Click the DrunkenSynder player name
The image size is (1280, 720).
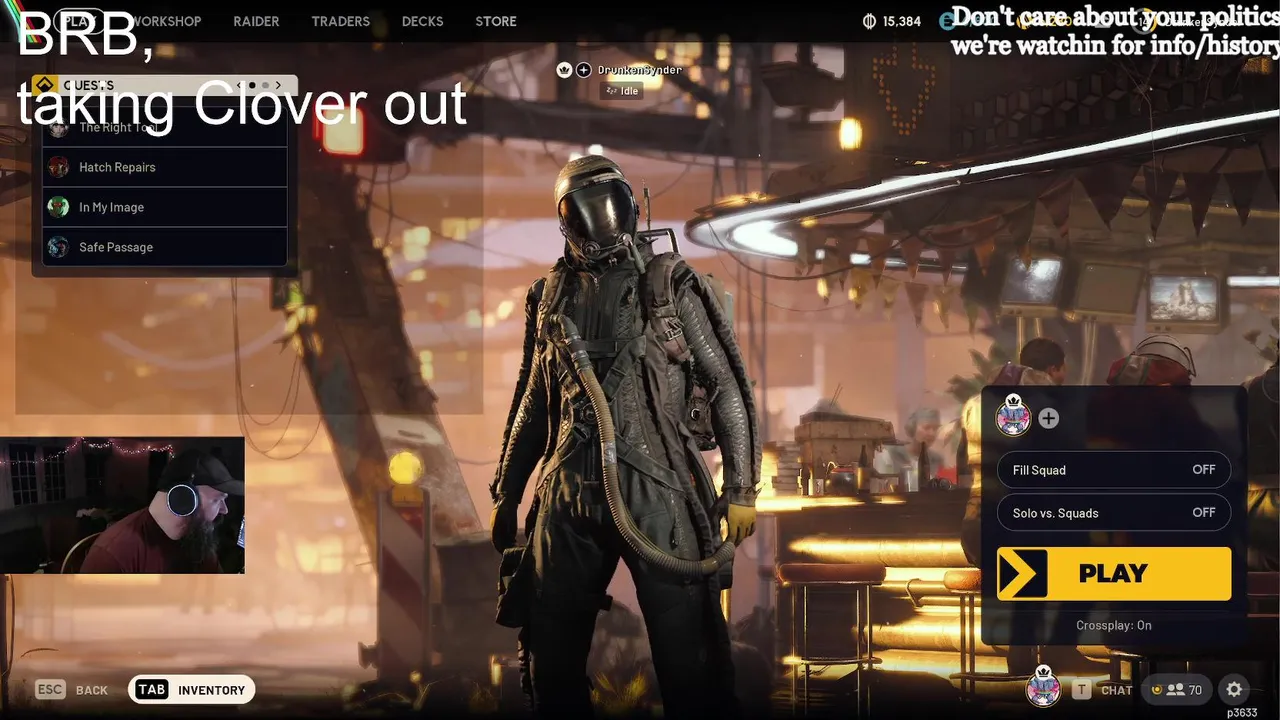coord(640,70)
